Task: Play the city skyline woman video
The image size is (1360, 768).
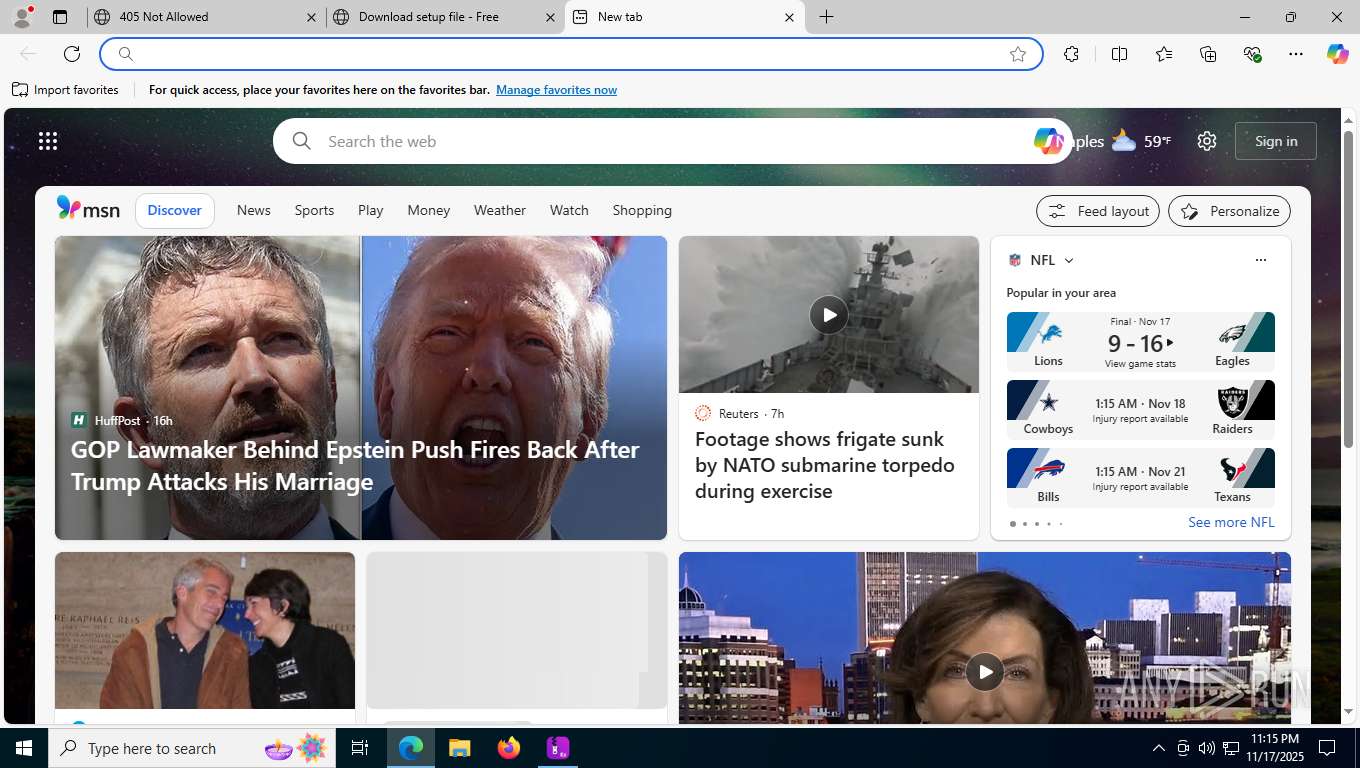Action: pyautogui.click(x=984, y=672)
